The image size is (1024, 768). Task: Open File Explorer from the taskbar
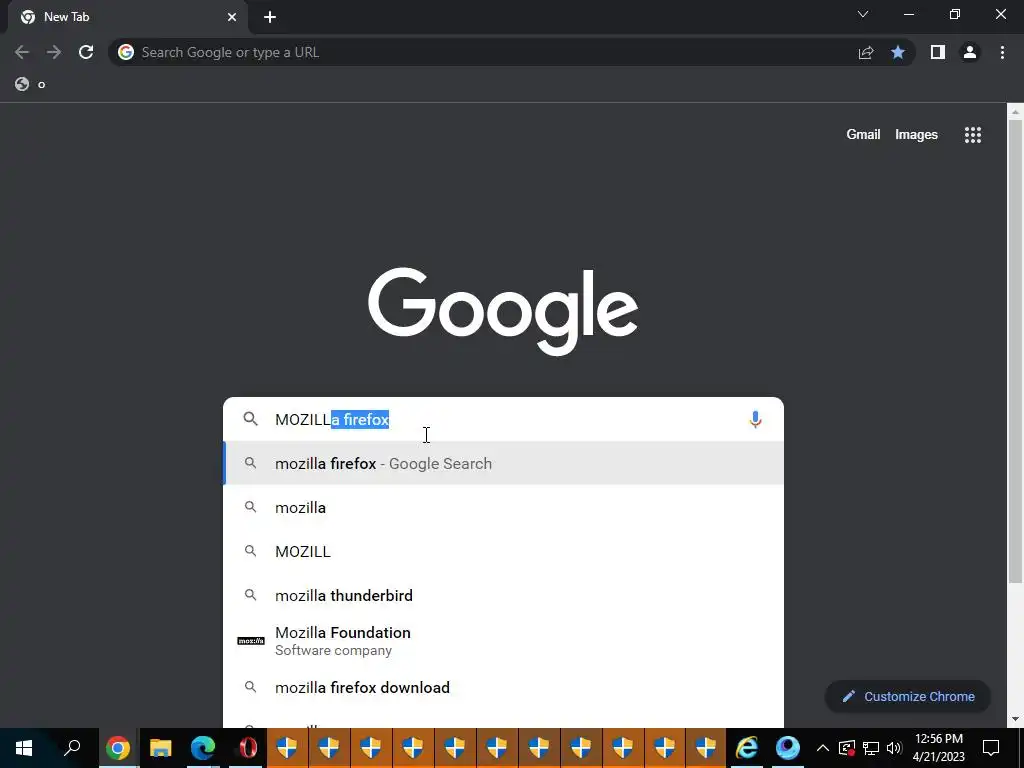coord(160,748)
